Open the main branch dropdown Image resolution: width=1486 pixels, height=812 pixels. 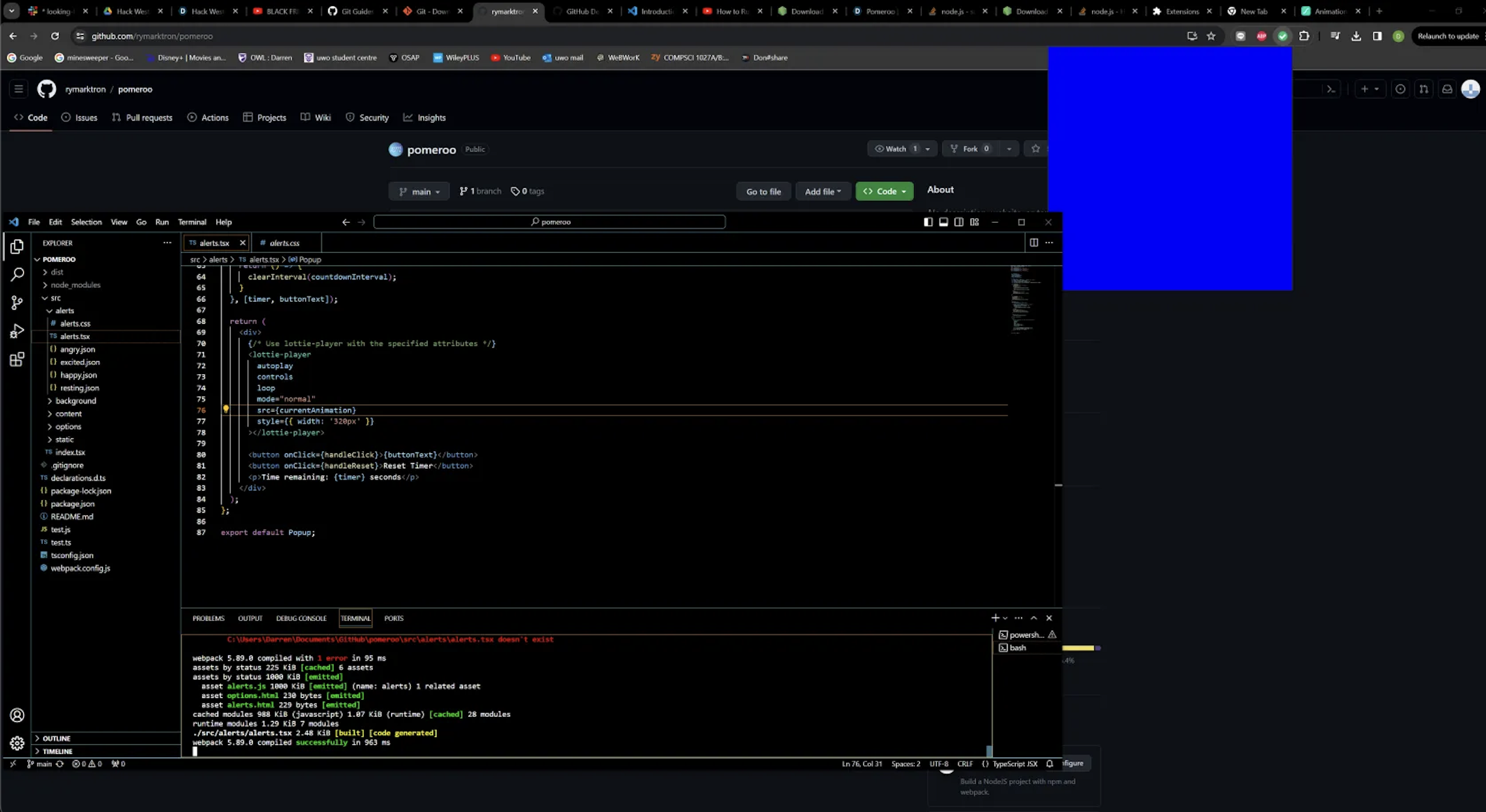pos(419,192)
